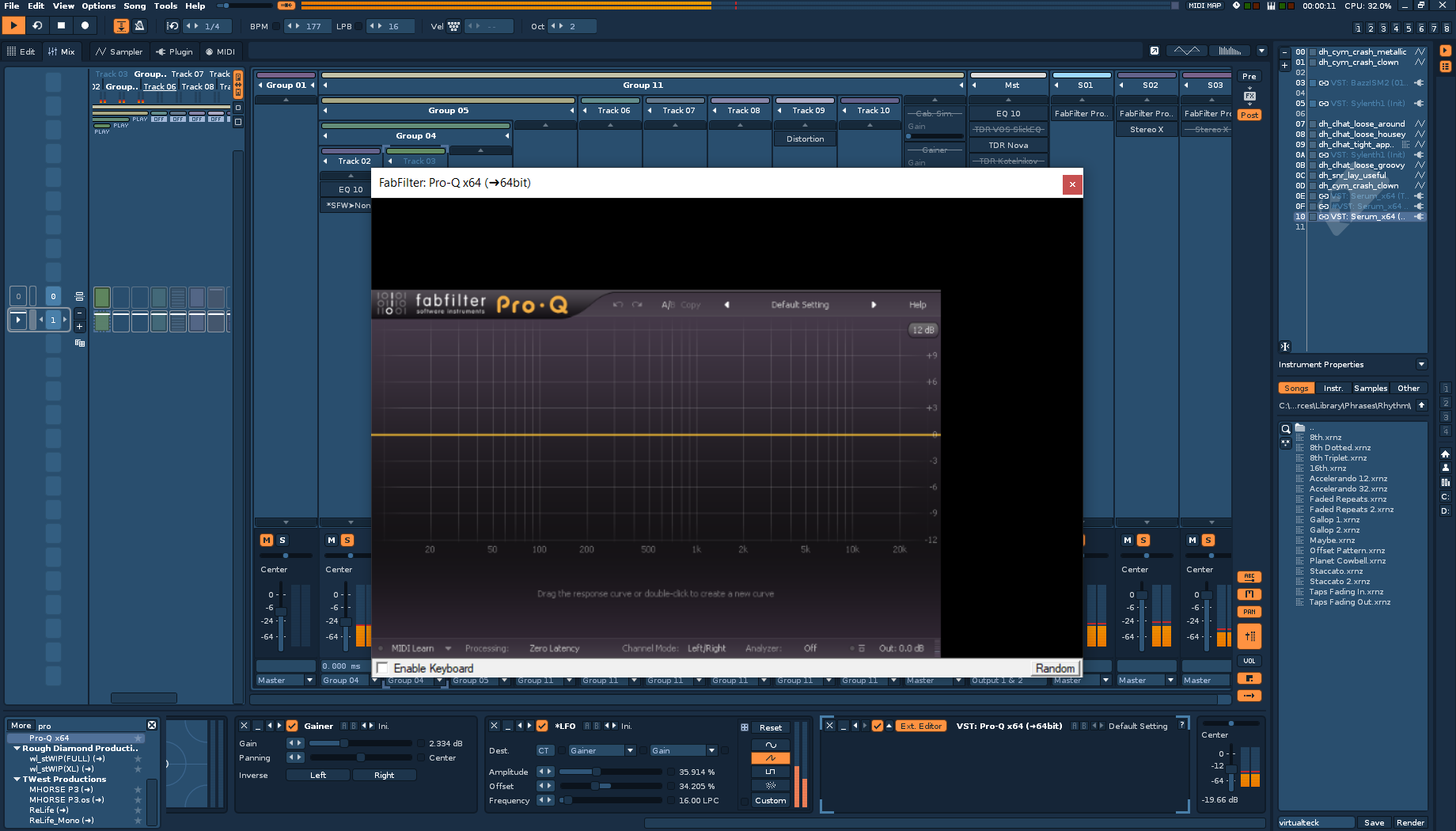
Task: Click the loop pattern playback icon
Action: coord(37,25)
